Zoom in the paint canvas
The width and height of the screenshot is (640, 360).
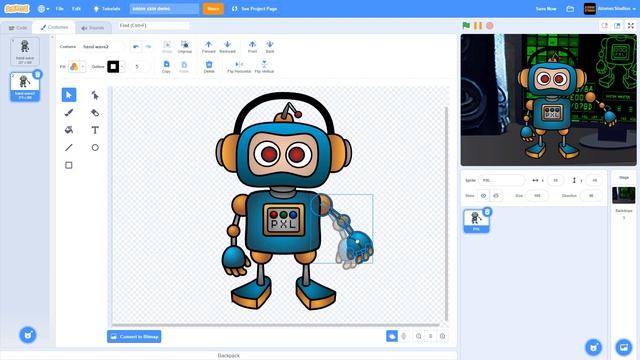442,336
